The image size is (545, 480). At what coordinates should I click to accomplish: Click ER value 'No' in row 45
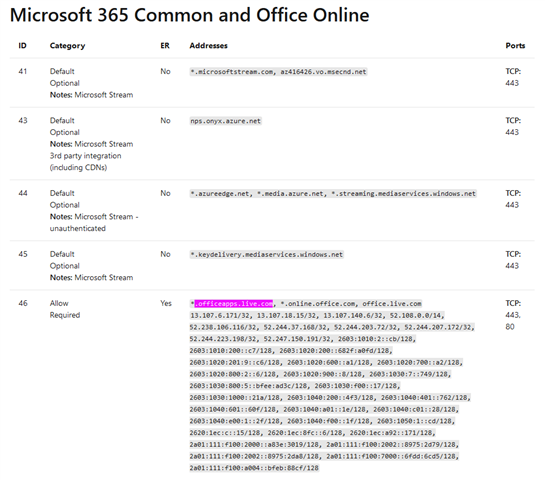pyautogui.click(x=165, y=254)
